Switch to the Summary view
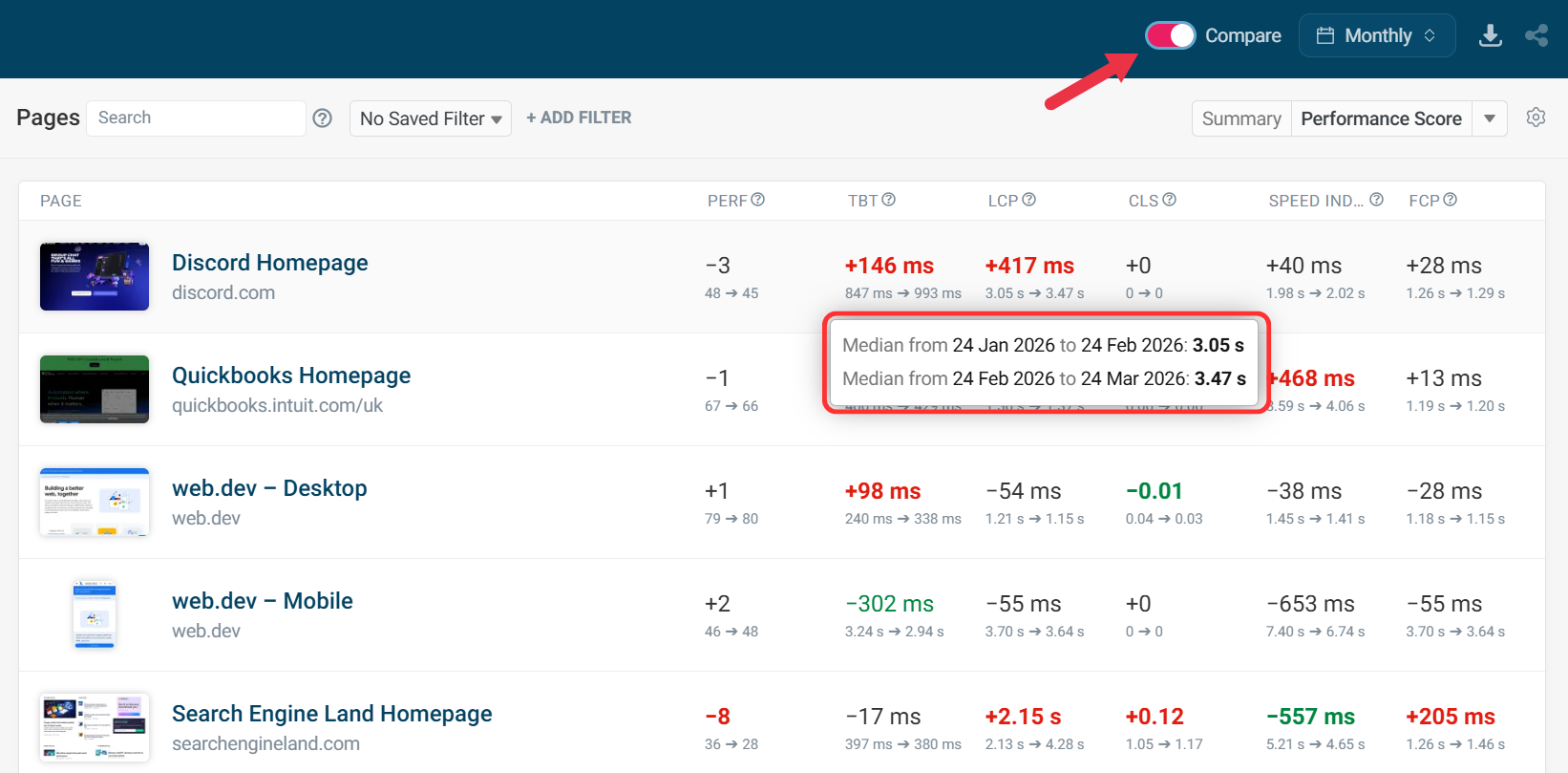This screenshot has height=773, width=1568. 1241,118
